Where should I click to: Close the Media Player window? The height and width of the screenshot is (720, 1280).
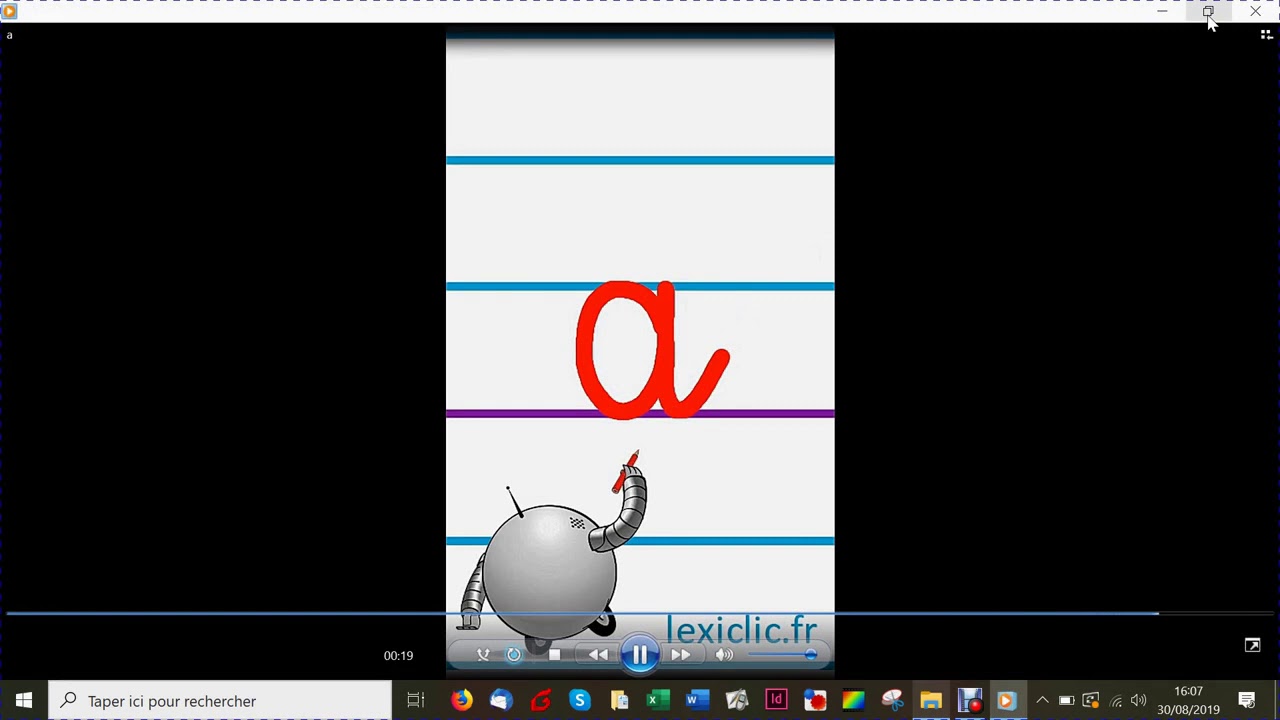1255,11
